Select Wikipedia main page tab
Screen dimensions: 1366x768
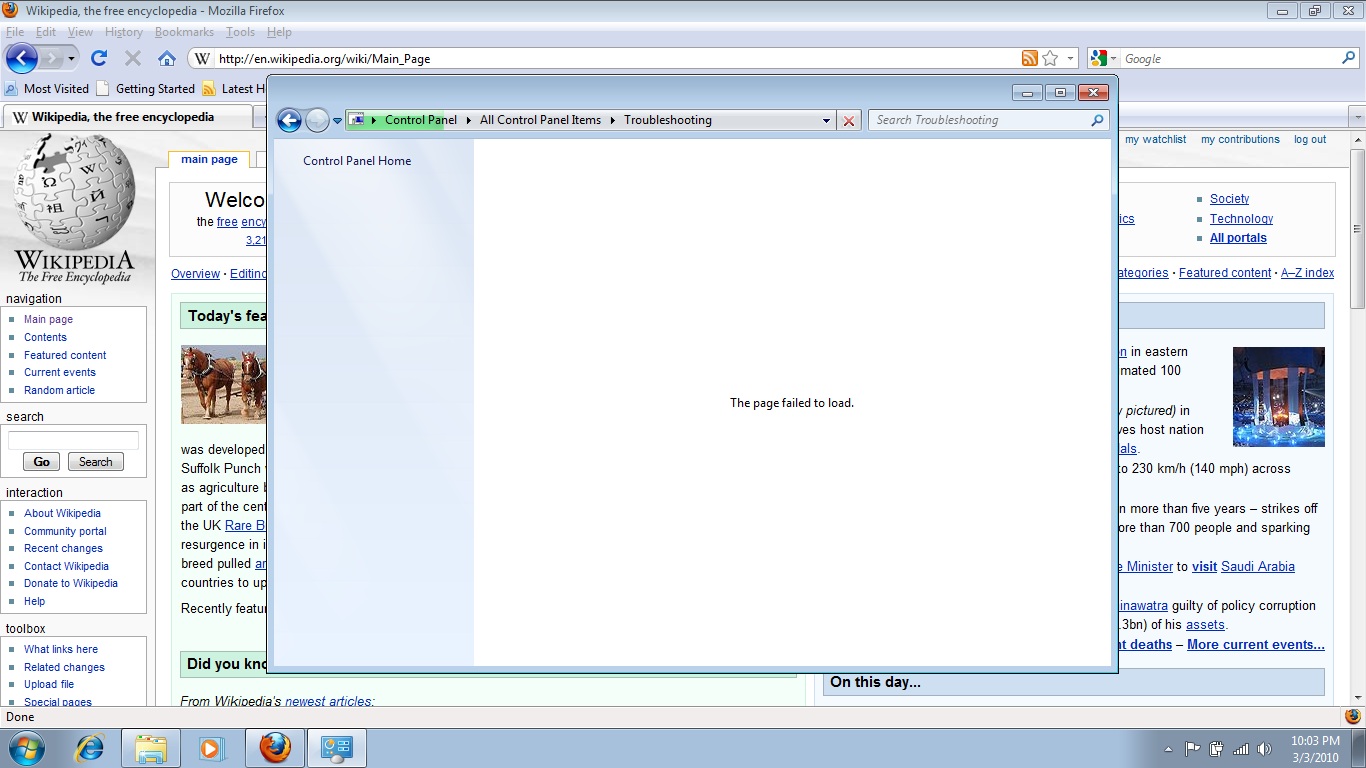[x=210, y=160]
